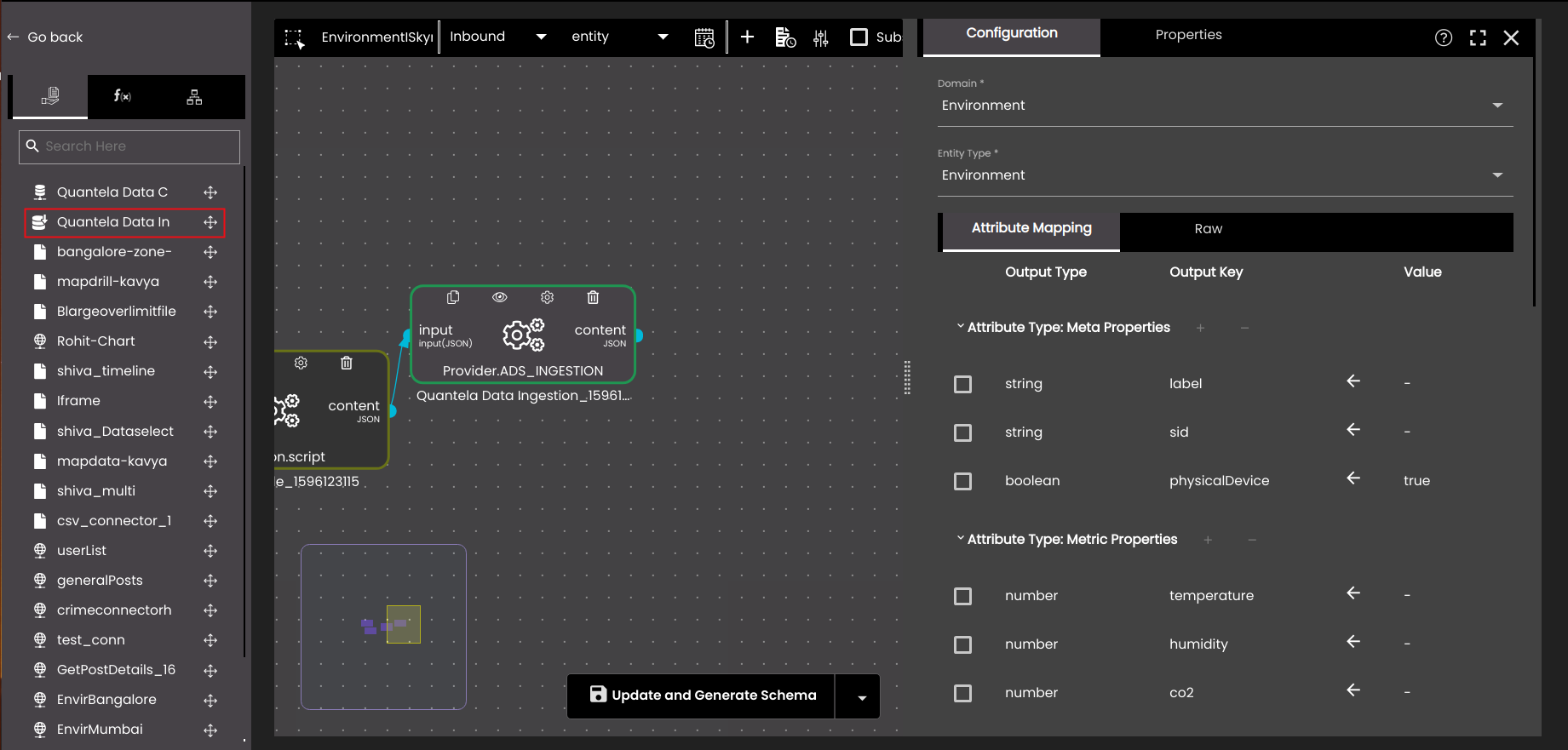Click the gears icon in ADS_INGESTION node center
Screen dimensions: 1568x750
click(523, 335)
